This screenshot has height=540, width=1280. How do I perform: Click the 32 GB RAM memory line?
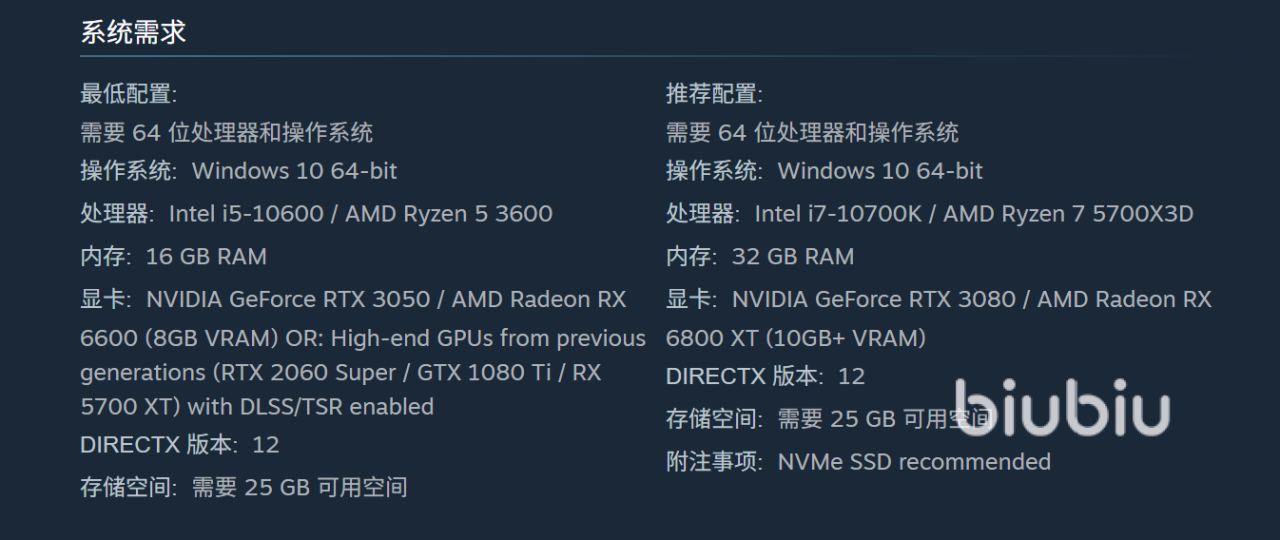point(760,257)
